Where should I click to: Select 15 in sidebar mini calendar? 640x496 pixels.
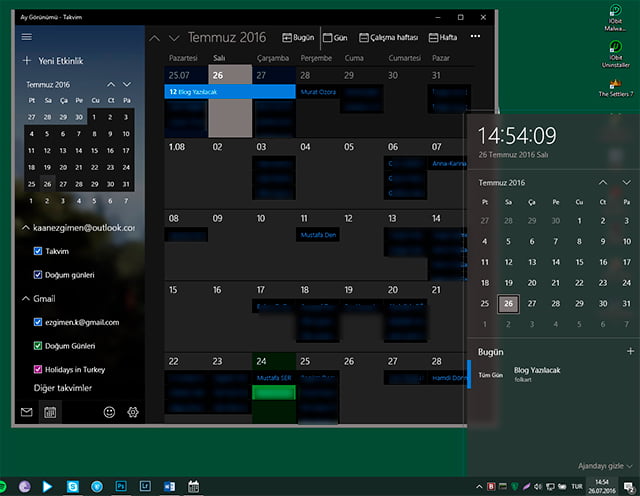tap(95, 151)
